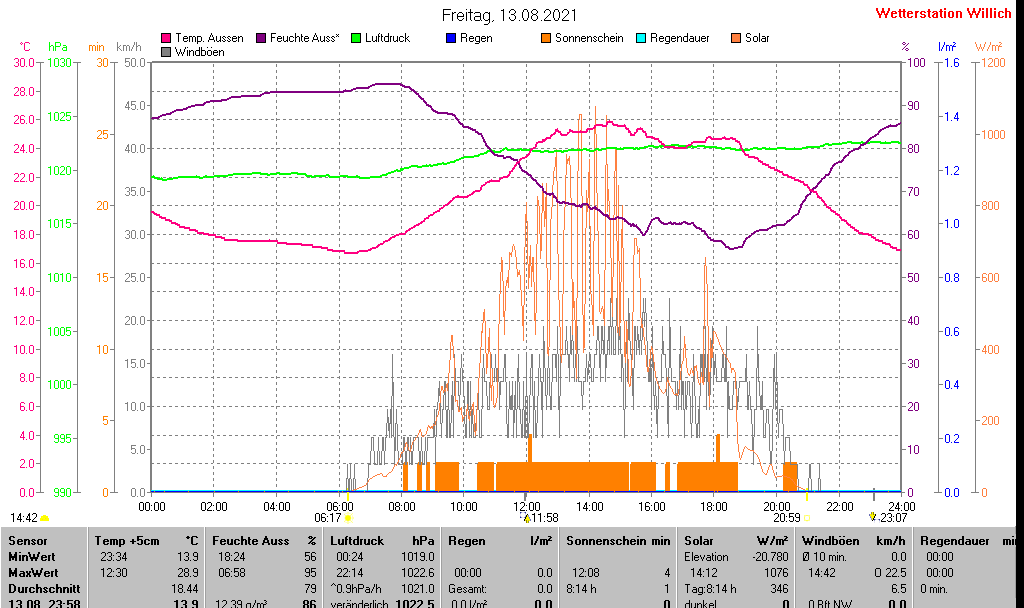Select the 'Temp. Aussen' legend label
The height and width of the screenshot is (608, 1024).
[x=209, y=39]
